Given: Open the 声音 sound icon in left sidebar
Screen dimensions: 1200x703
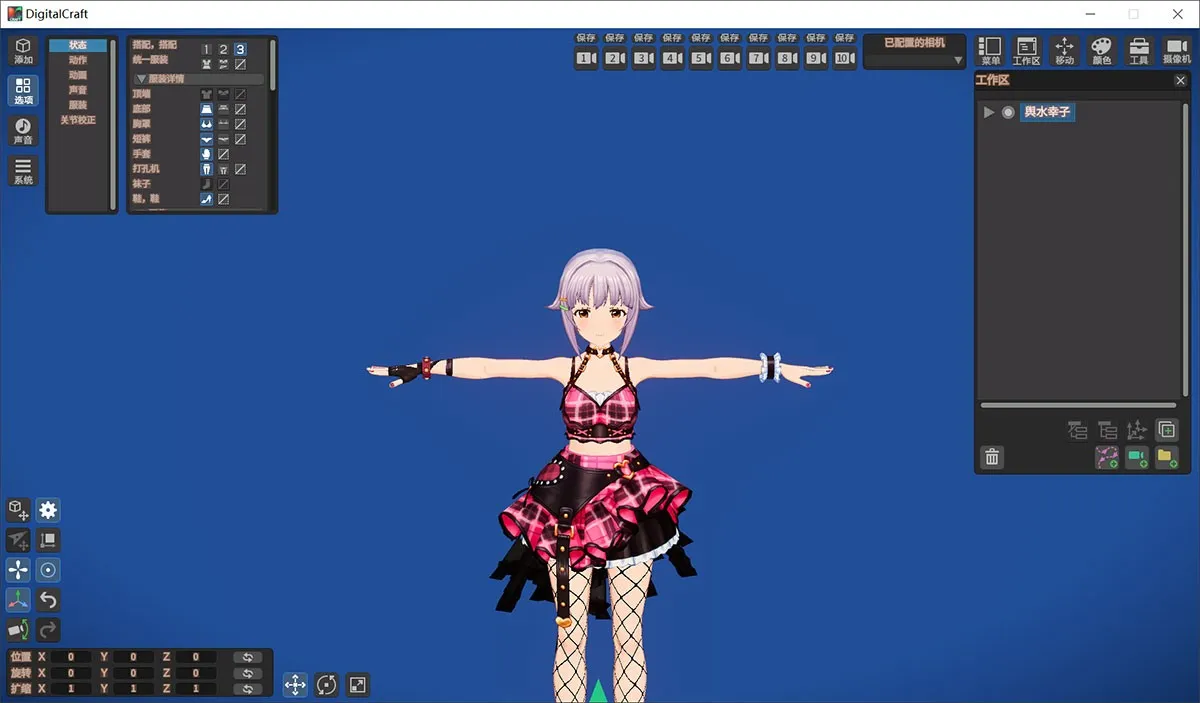Looking at the screenshot, I should [23, 130].
